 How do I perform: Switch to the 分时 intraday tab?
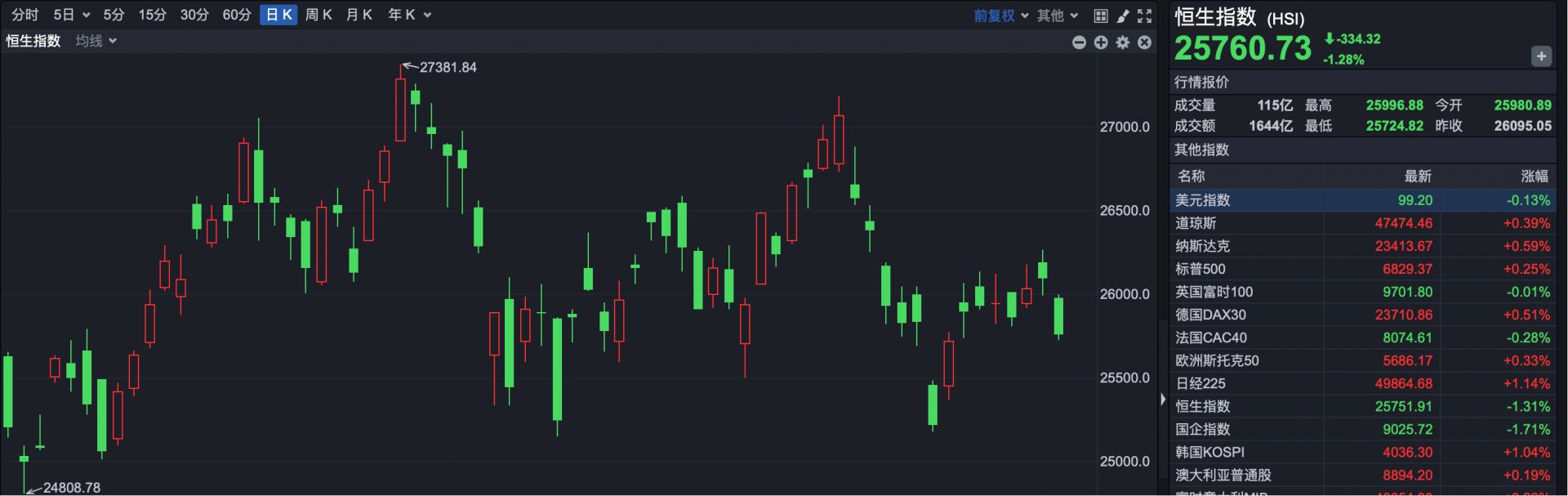[25, 15]
